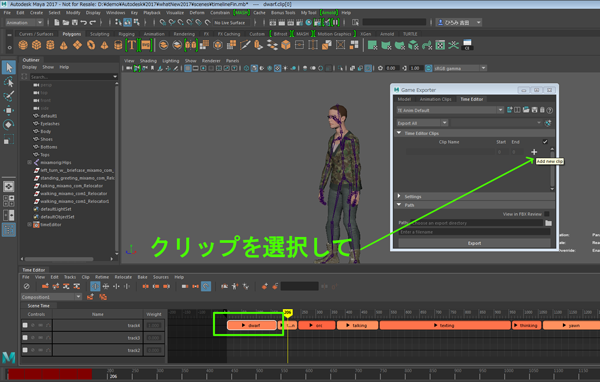Click the SVG shelf icon
The image size is (600, 382).
[146, 45]
